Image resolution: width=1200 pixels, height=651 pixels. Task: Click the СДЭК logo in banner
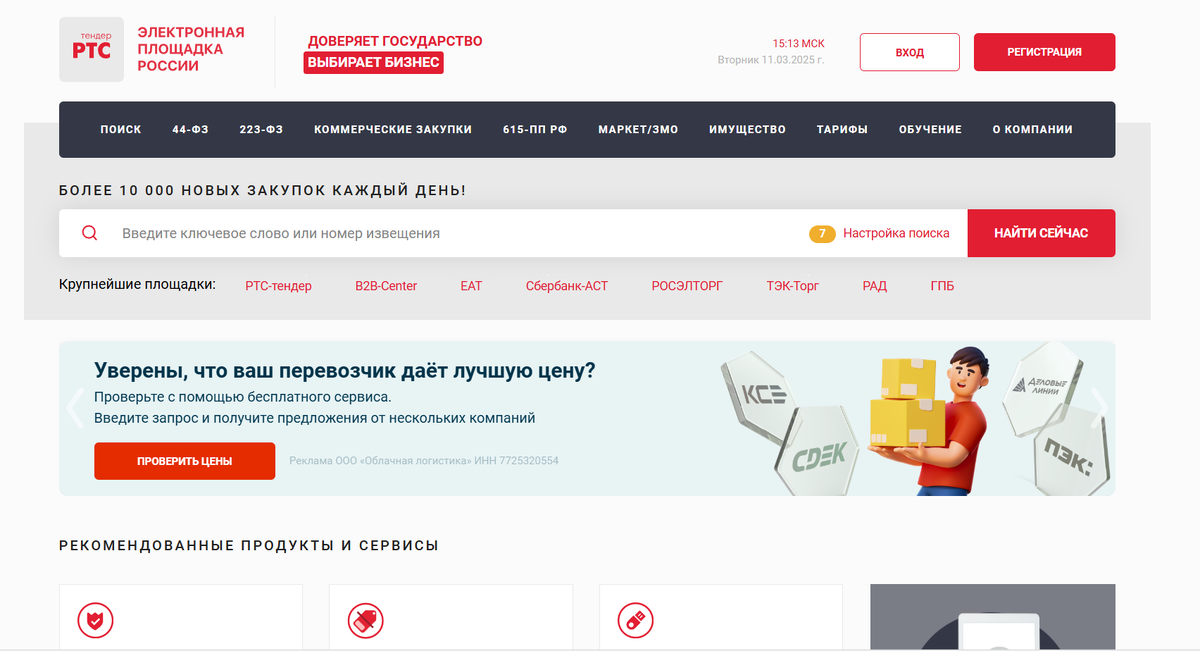[819, 459]
